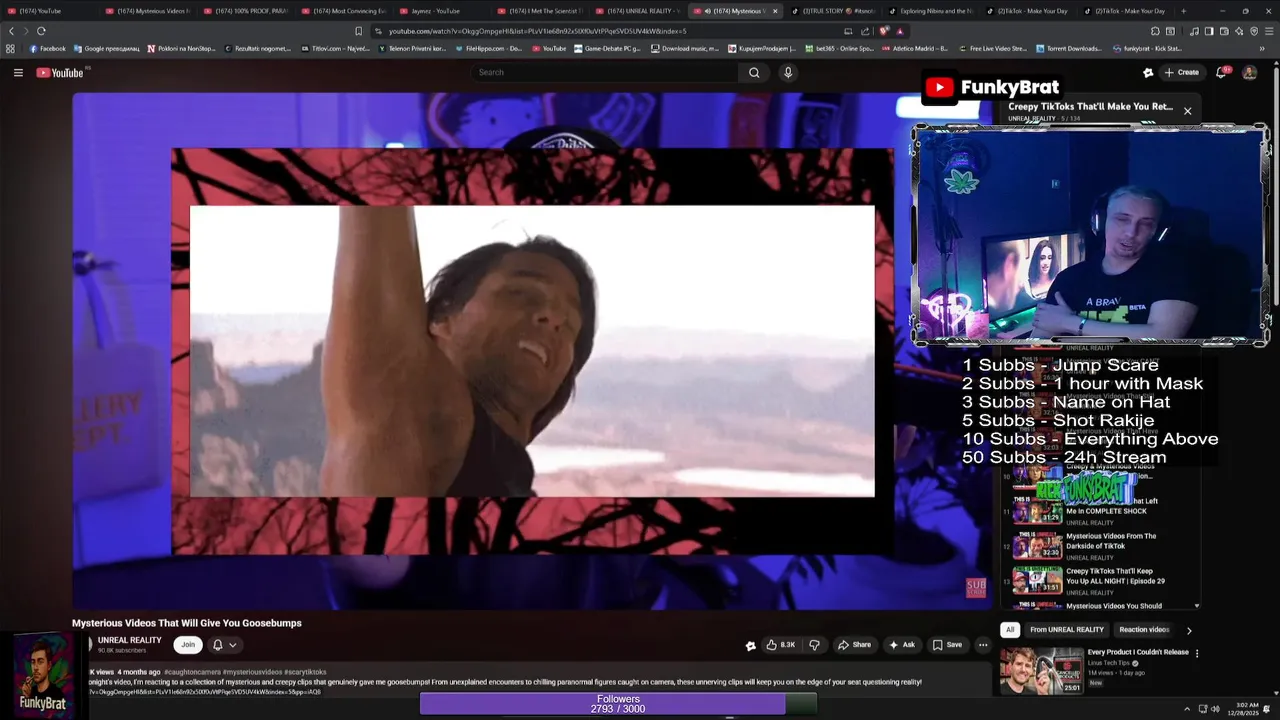
Task: Dislike the video
Action: (x=814, y=645)
